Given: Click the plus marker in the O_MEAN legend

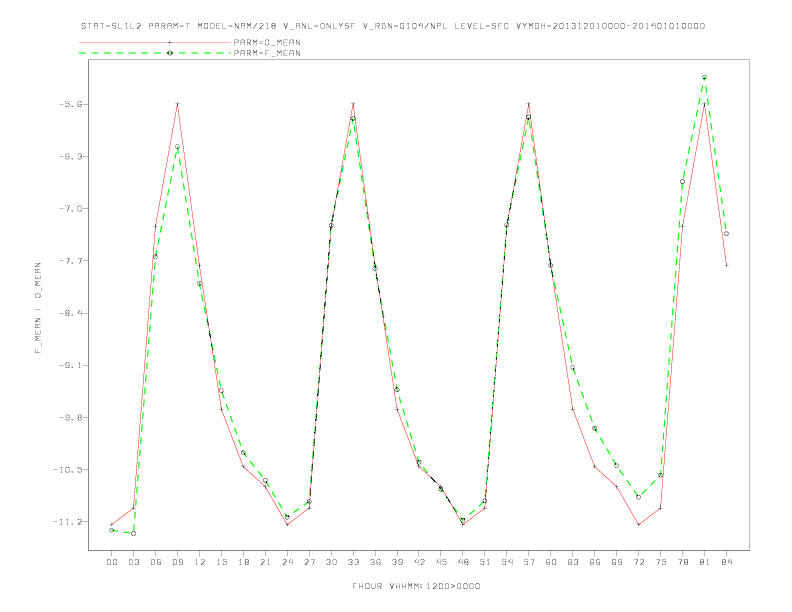Looking at the screenshot, I should click(x=170, y=42).
